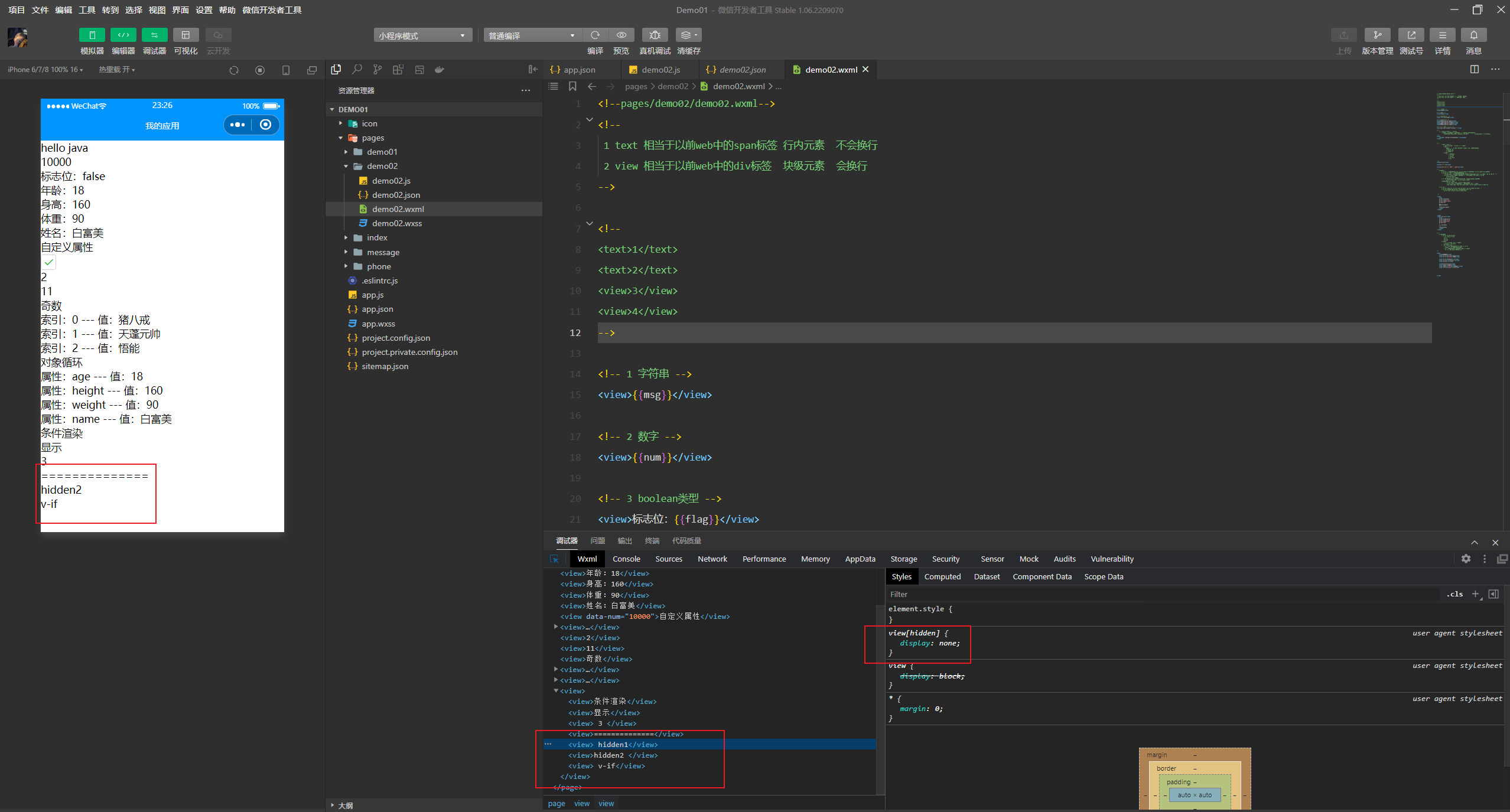Open the extensions icon in editor sidebar
The image size is (1510, 812).
coord(398,70)
